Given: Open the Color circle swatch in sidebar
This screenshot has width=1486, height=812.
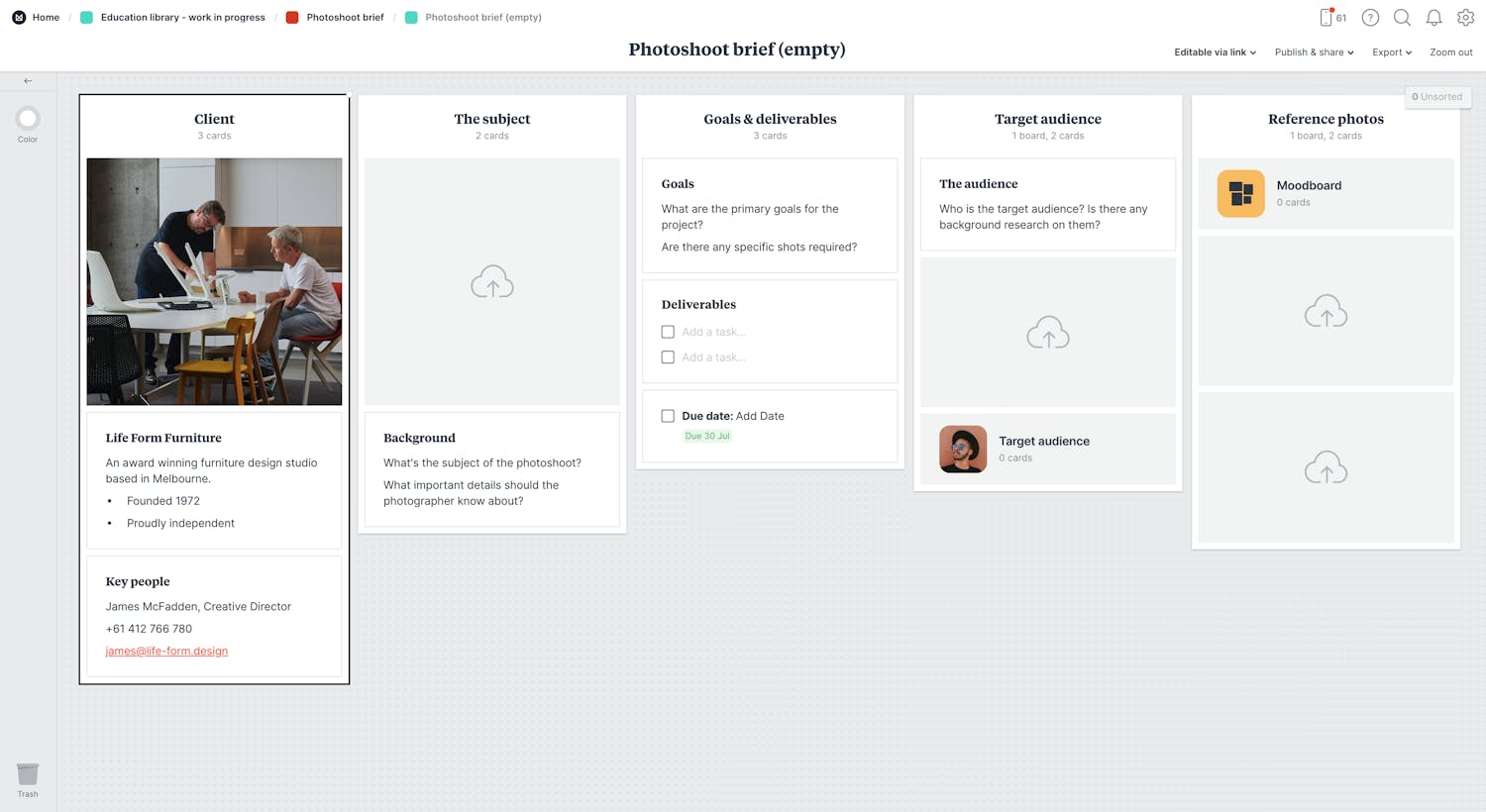Looking at the screenshot, I should (x=28, y=118).
